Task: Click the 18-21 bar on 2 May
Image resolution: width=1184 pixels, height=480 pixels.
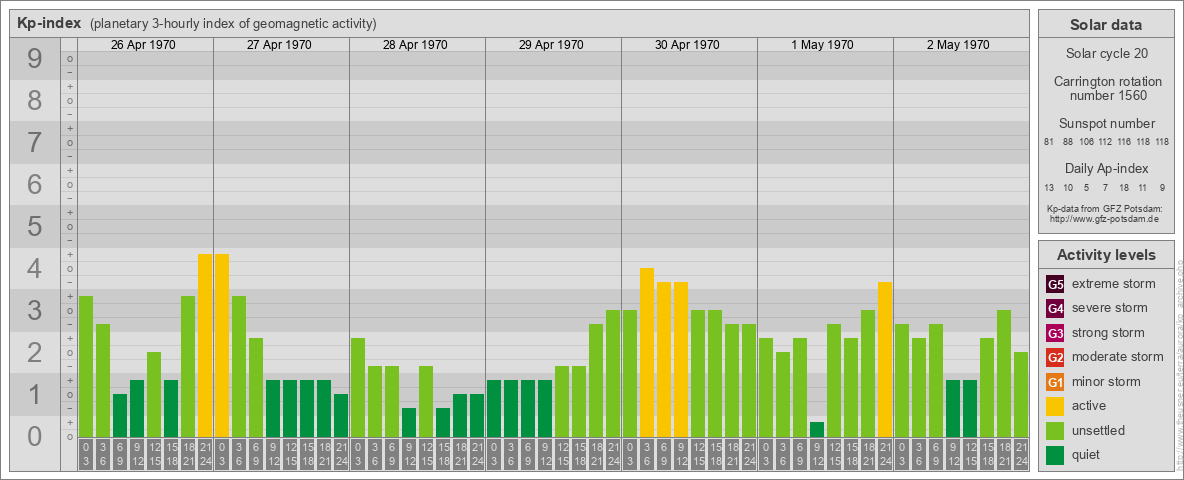Action: point(1004,374)
